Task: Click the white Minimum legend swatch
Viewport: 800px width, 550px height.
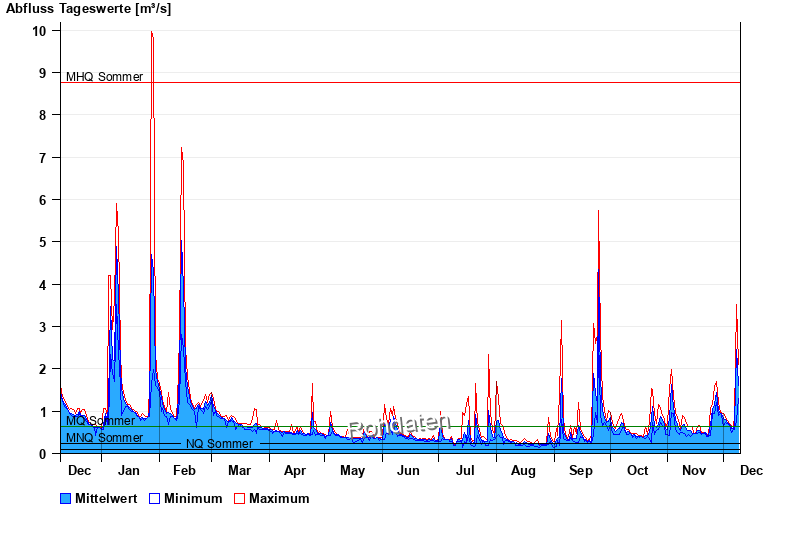Action: [x=155, y=498]
